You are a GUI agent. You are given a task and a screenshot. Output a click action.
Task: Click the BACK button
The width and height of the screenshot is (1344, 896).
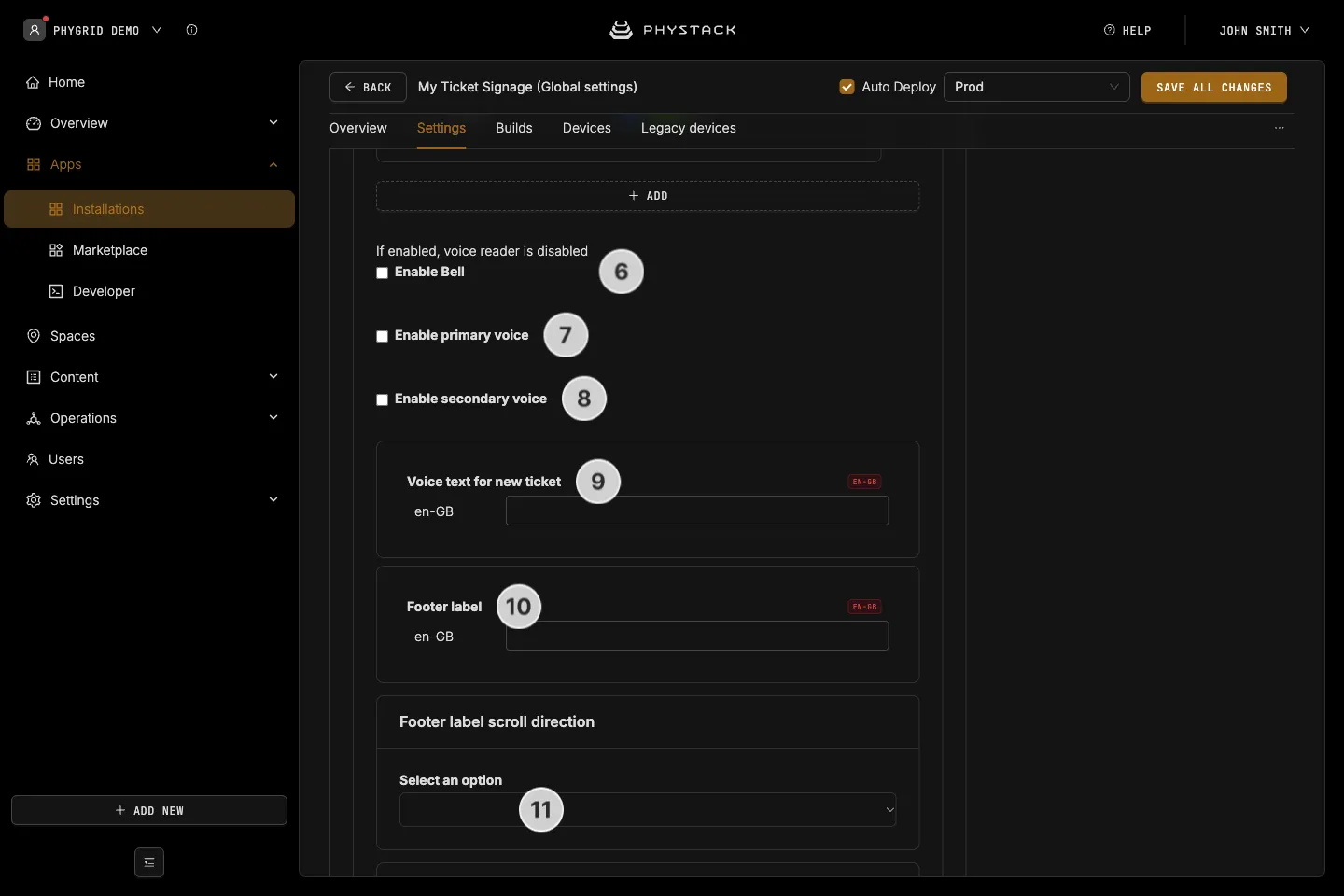tap(368, 87)
